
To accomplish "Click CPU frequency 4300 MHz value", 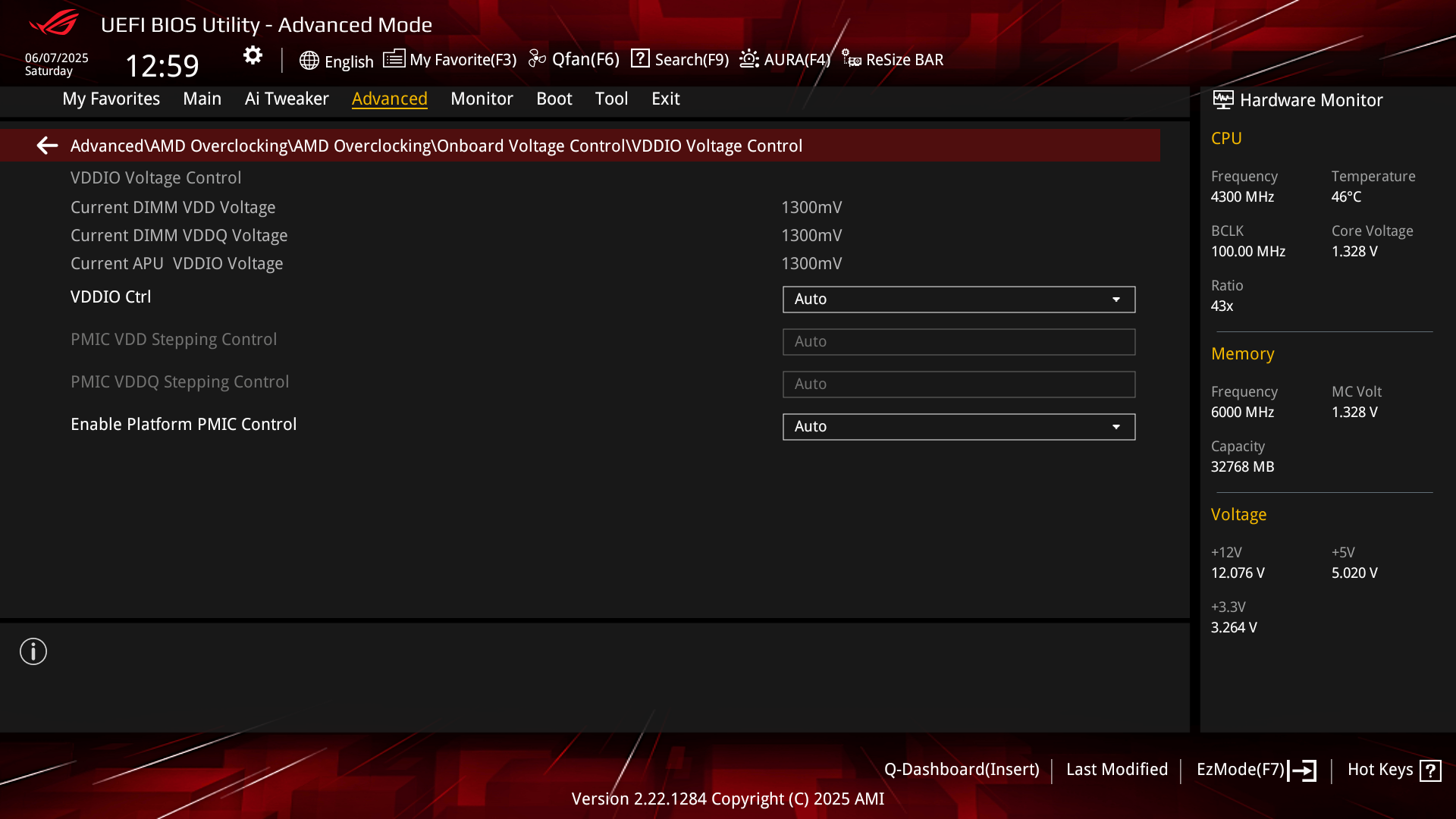I will click(x=1242, y=197).
